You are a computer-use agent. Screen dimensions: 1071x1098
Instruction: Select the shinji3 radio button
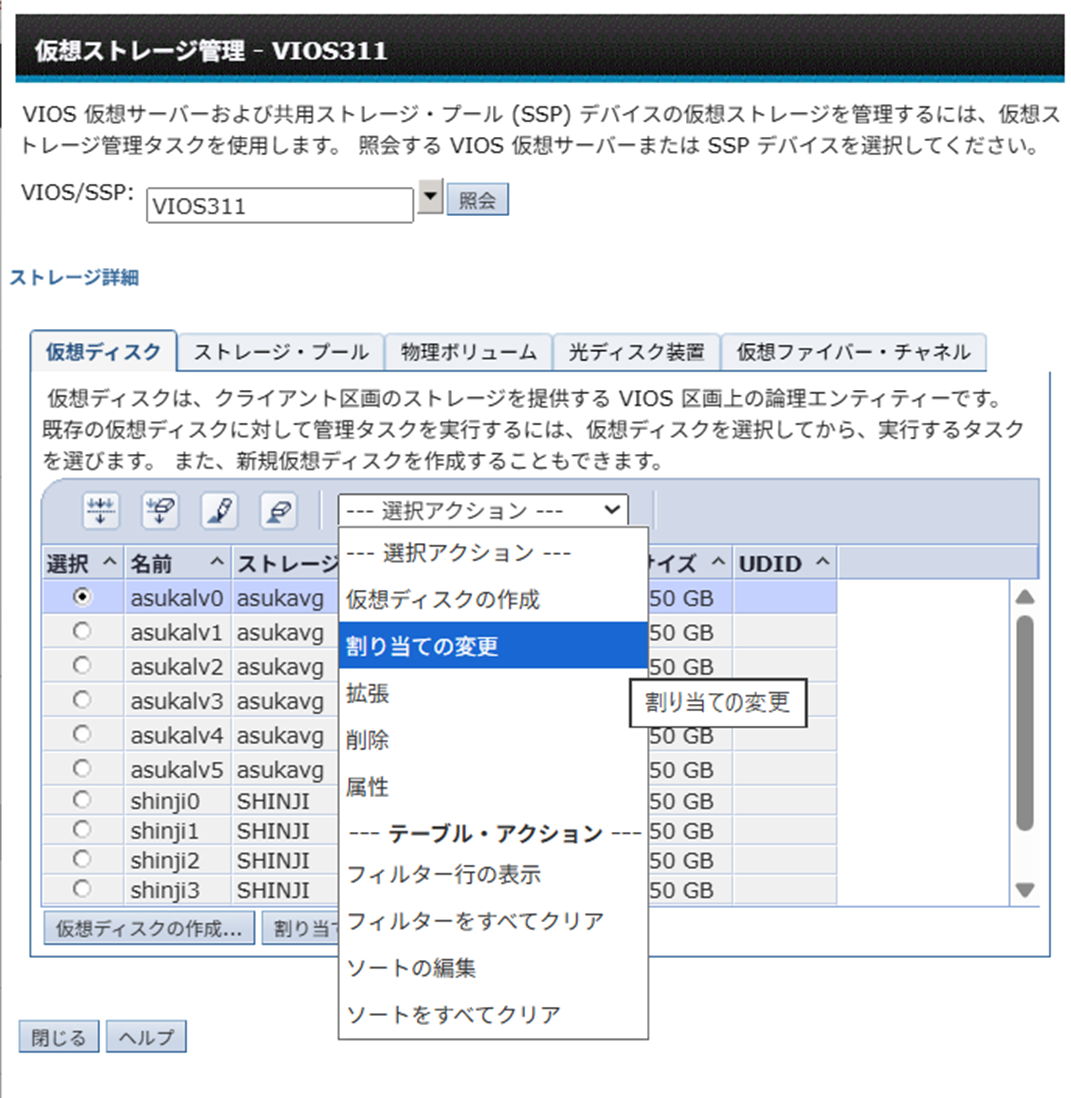[x=82, y=889]
